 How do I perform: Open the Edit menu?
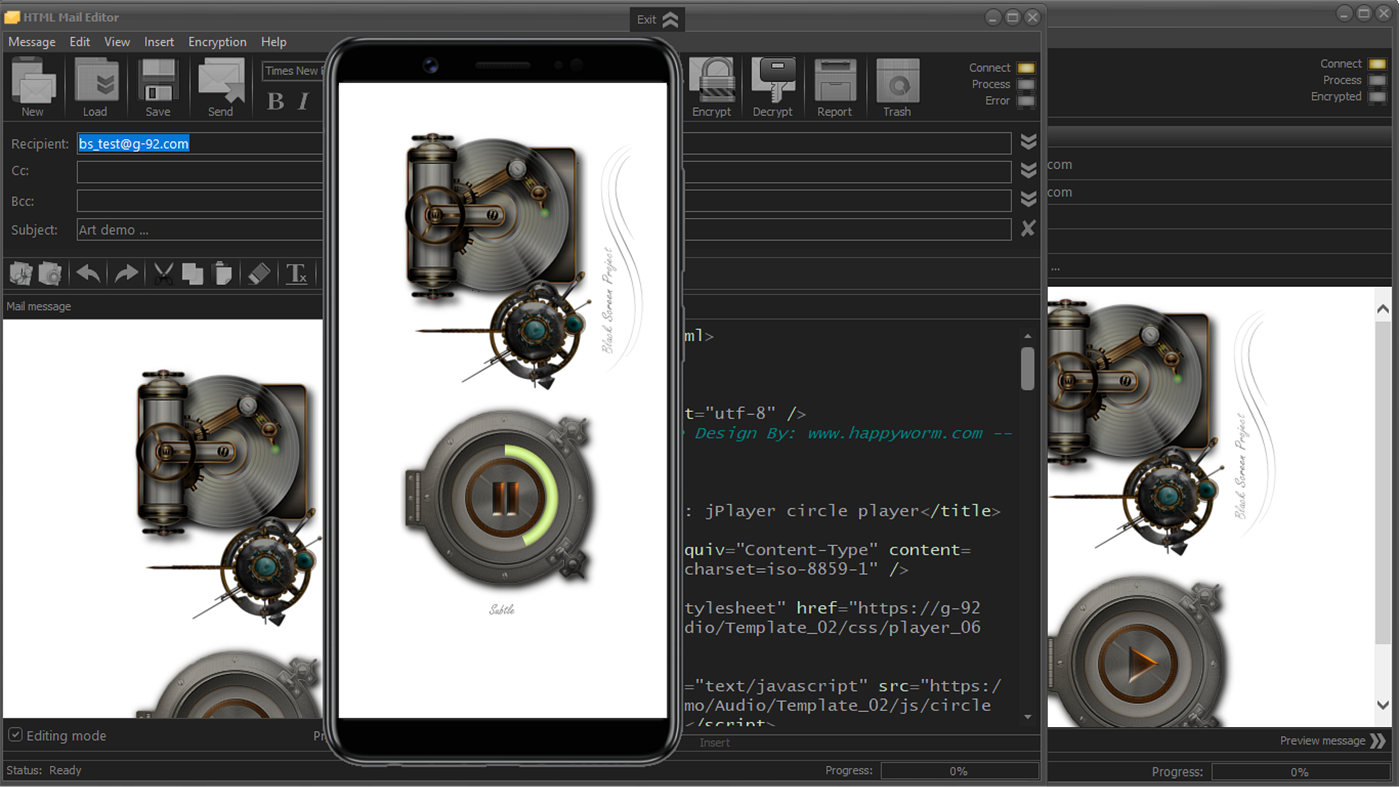tap(80, 42)
